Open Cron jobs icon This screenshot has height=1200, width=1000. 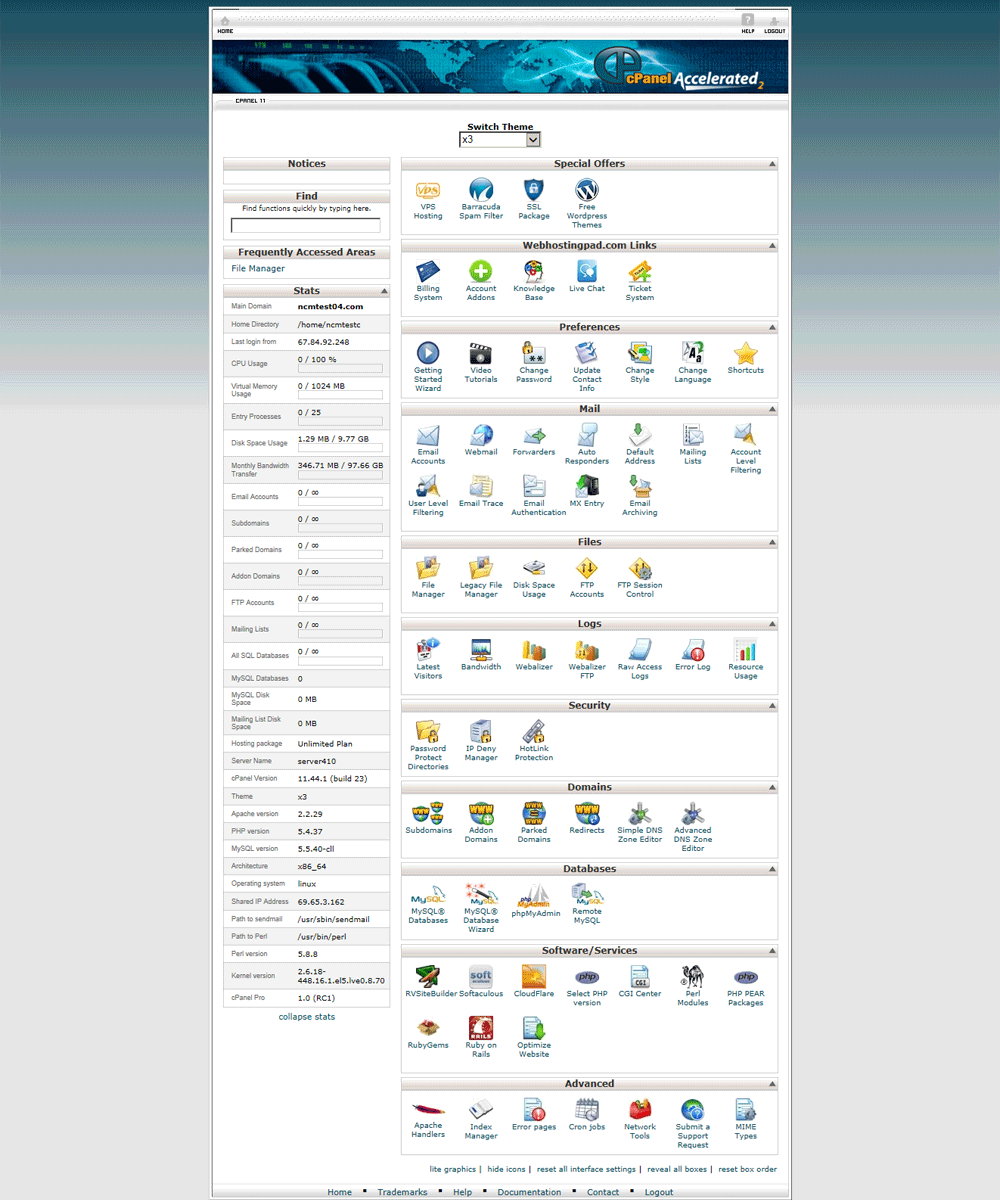coord(587,1110)
